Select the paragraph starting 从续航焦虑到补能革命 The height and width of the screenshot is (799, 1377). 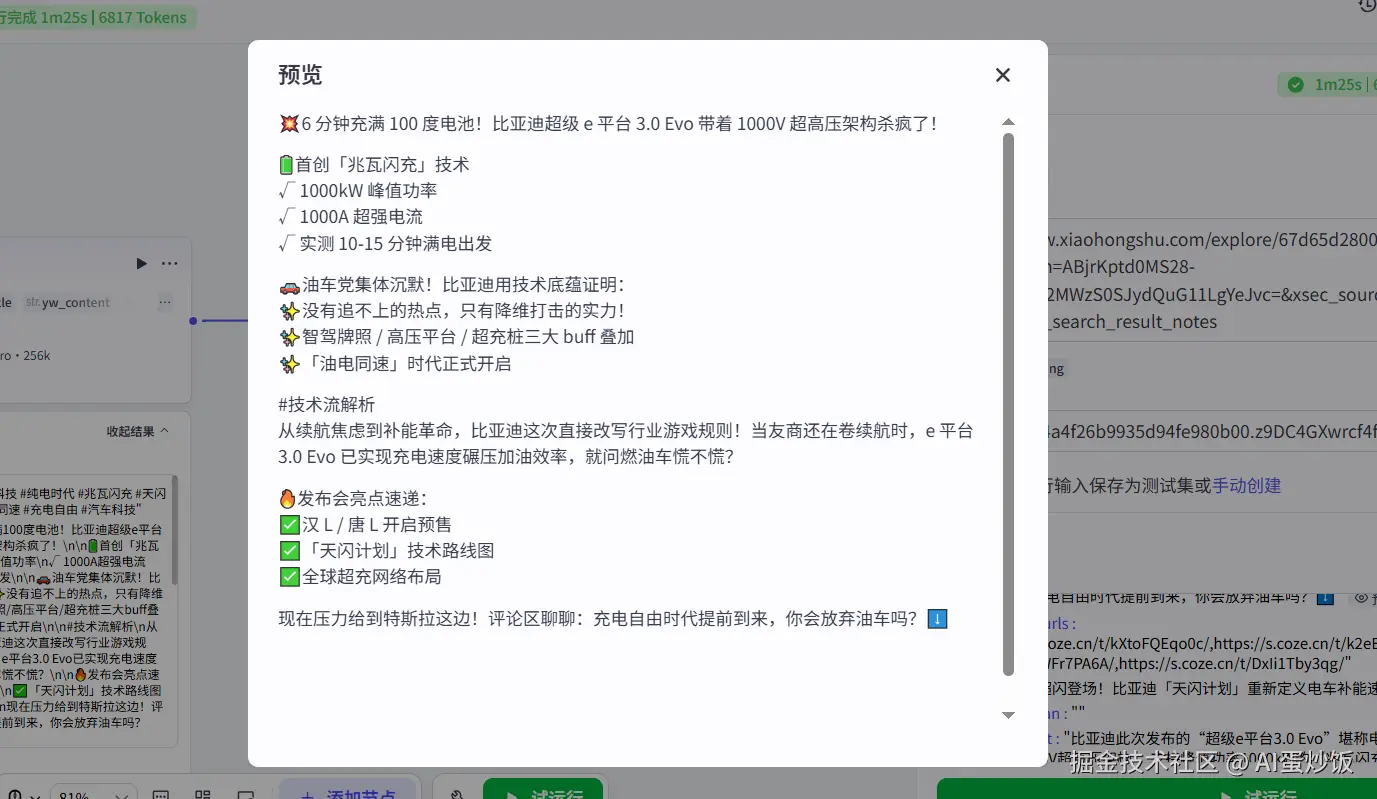[x=626, y=444]
